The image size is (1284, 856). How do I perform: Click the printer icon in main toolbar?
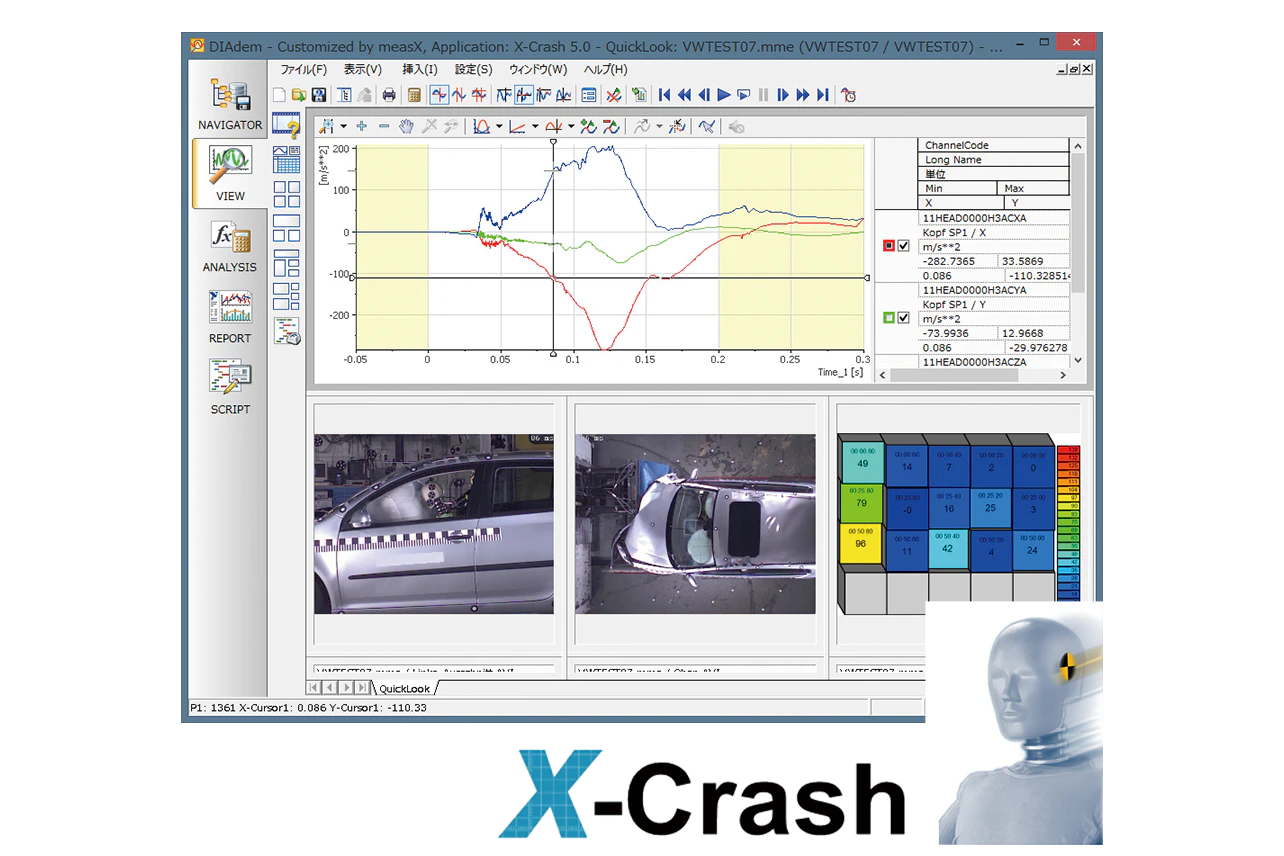[389, 95]
